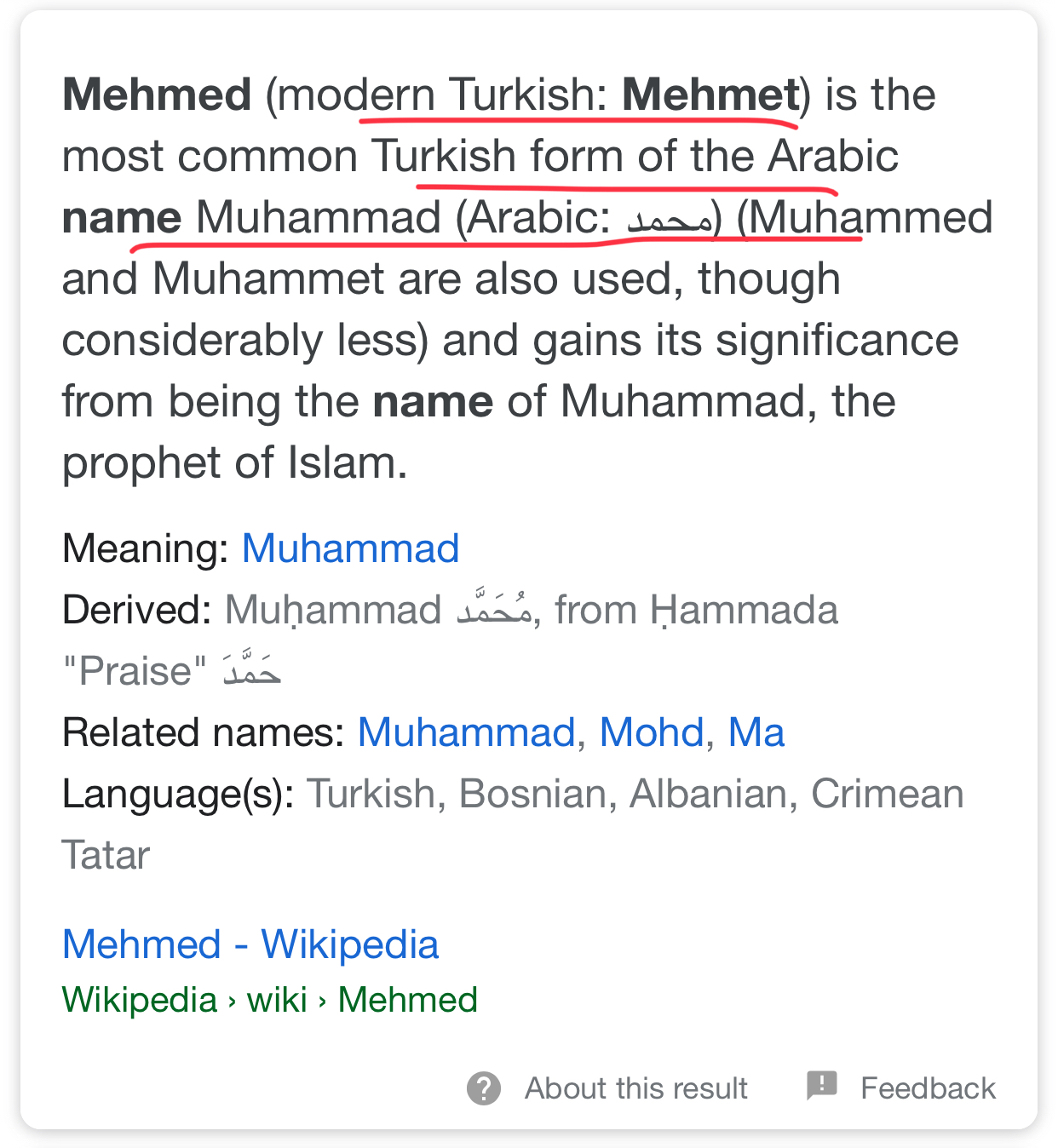Open the Mohd related name link
Screen dimensions: 1058x1148
click(652, 732)
